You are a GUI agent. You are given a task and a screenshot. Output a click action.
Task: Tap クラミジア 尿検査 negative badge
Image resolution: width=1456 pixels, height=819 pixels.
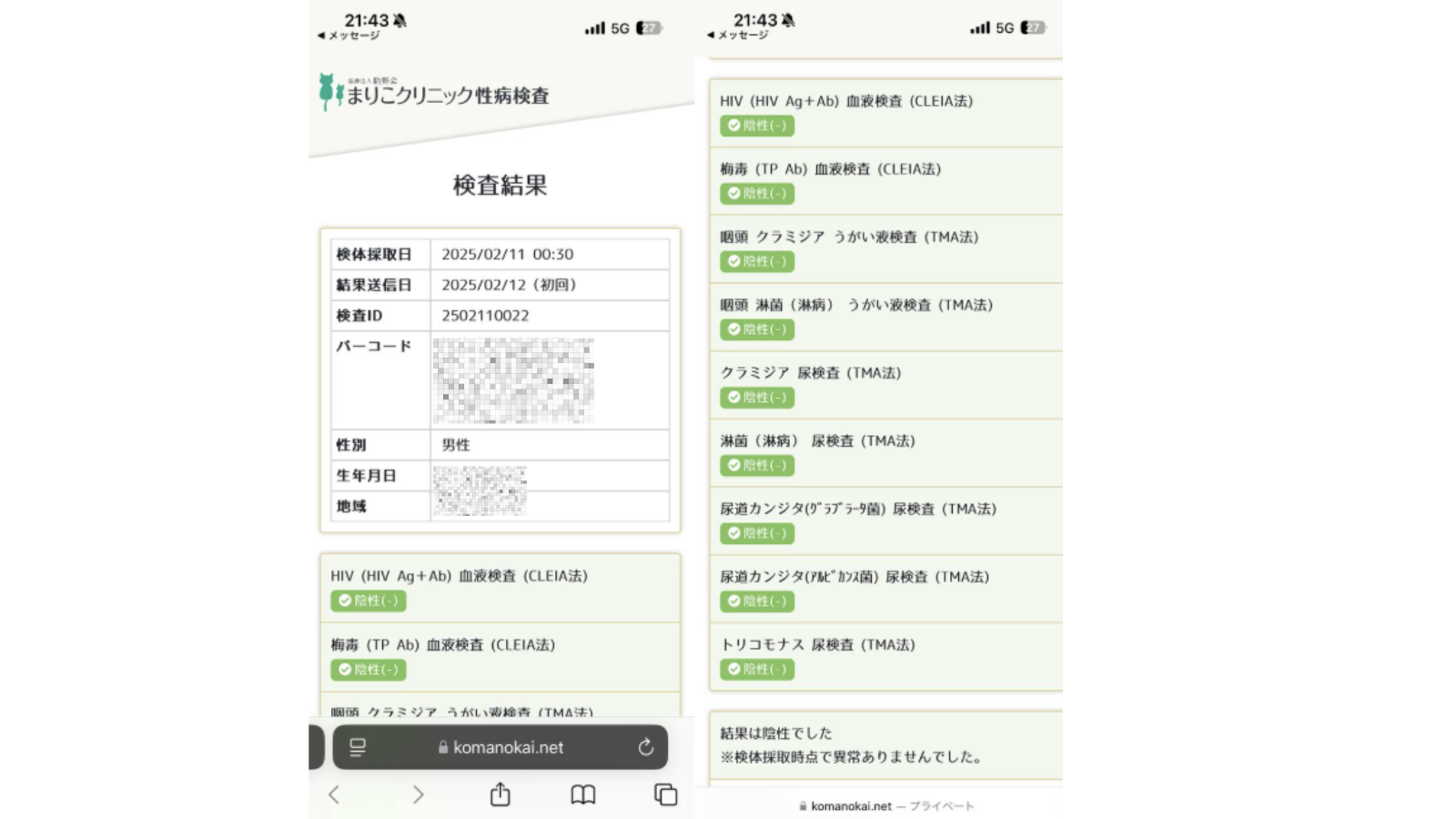coord(757,398)
